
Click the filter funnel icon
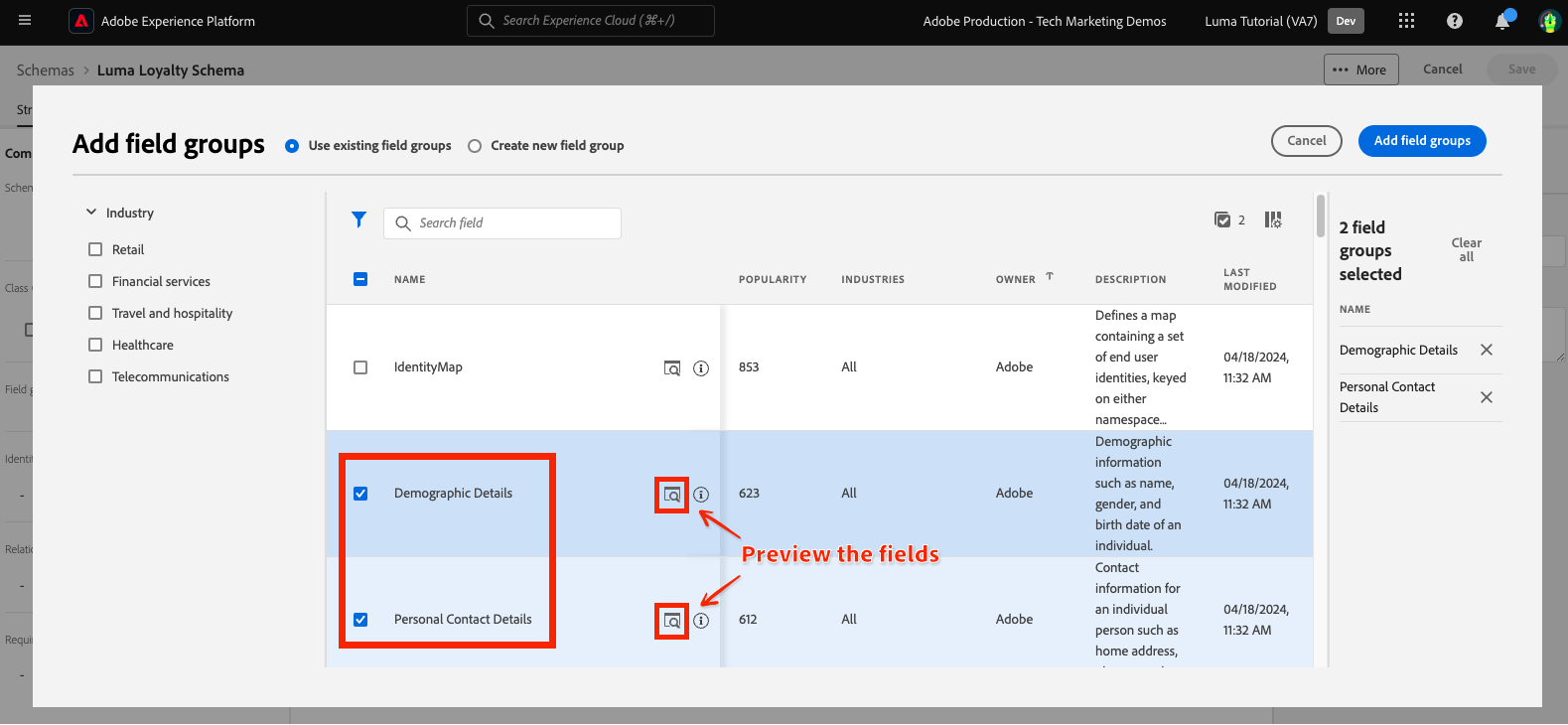coord(359,219)
